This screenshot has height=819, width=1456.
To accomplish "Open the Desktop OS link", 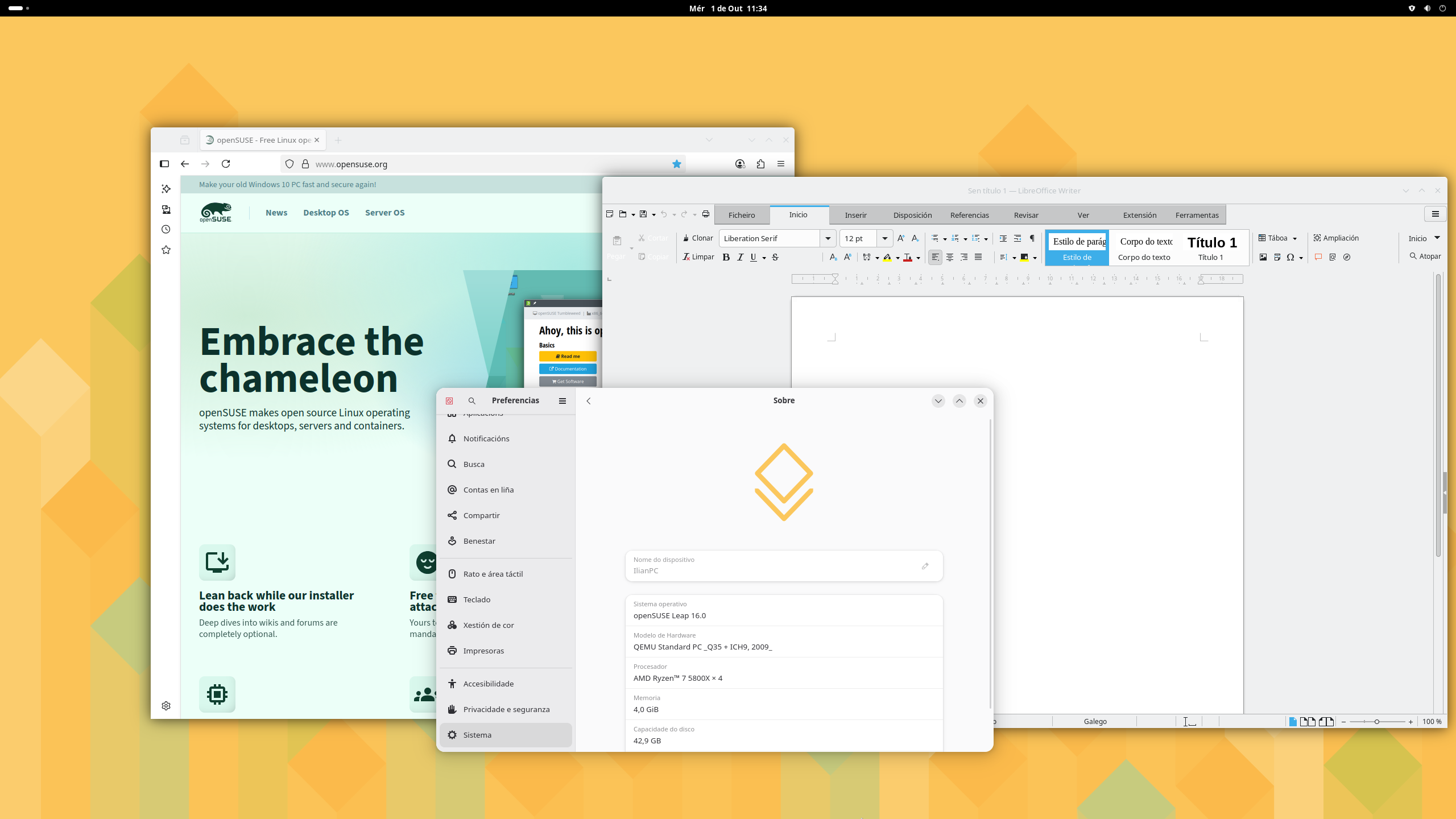I will [326, 213].
